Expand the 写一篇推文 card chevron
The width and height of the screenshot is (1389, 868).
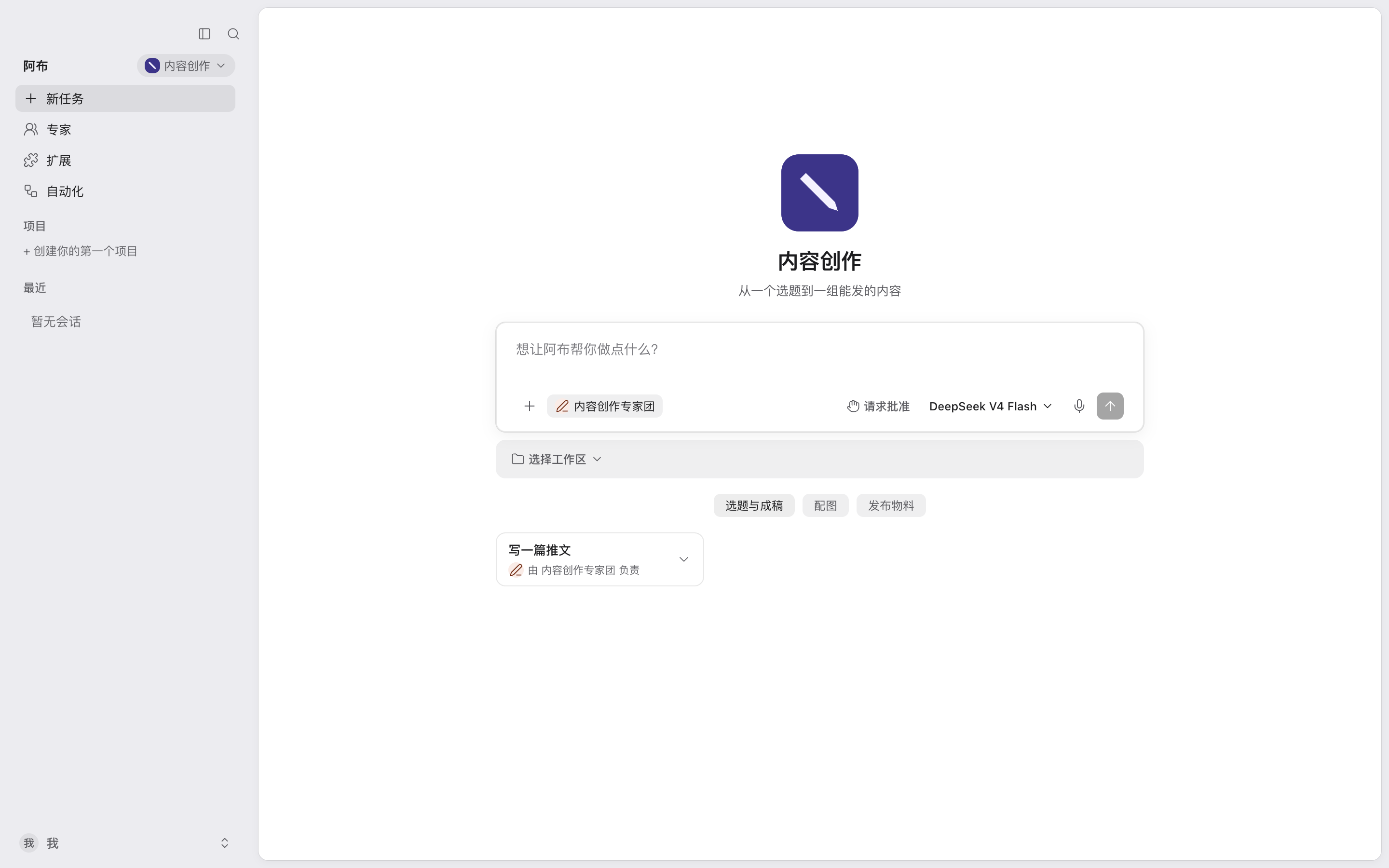tap(683, 559)
